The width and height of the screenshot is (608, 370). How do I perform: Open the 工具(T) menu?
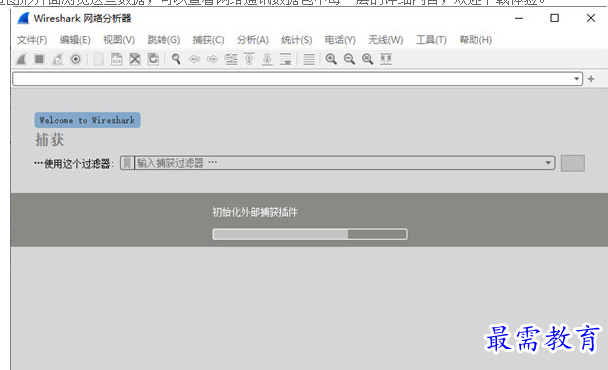431,40
